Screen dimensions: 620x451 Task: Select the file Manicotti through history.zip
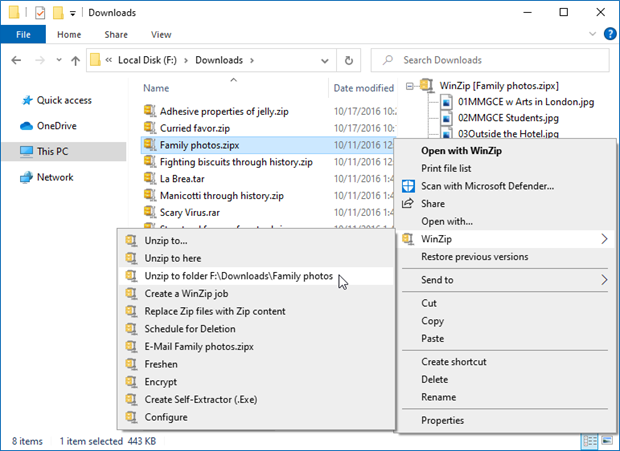click(x=221, y=195)
